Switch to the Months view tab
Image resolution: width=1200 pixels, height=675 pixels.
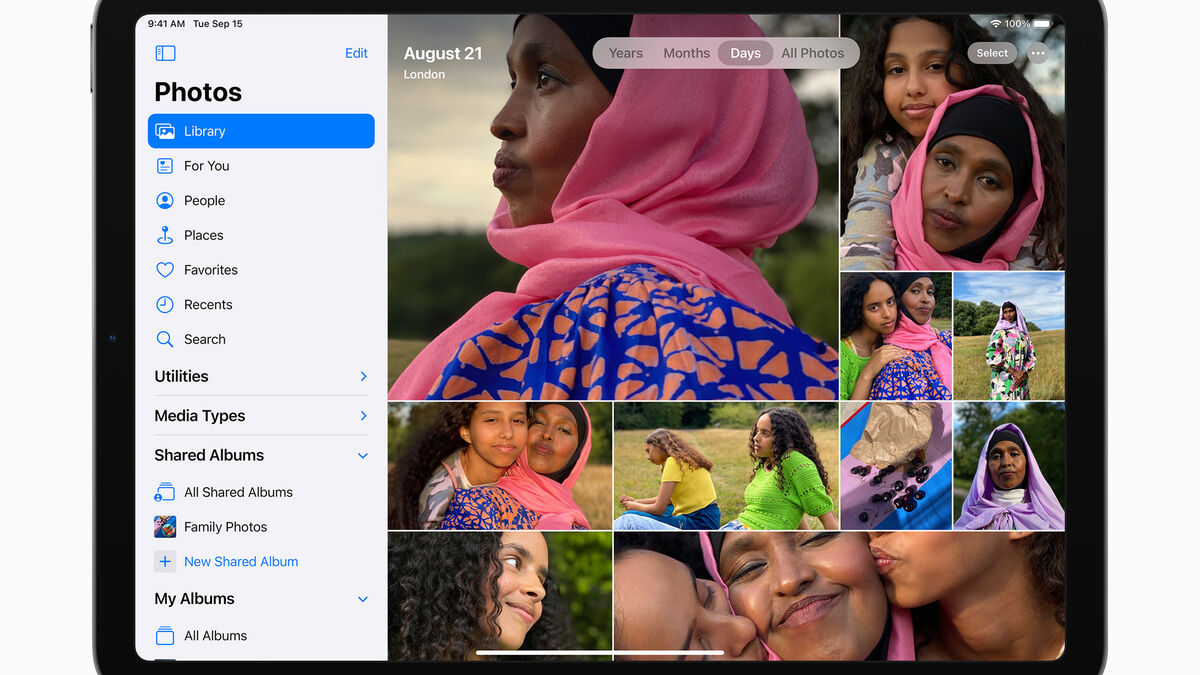point(687,54)
